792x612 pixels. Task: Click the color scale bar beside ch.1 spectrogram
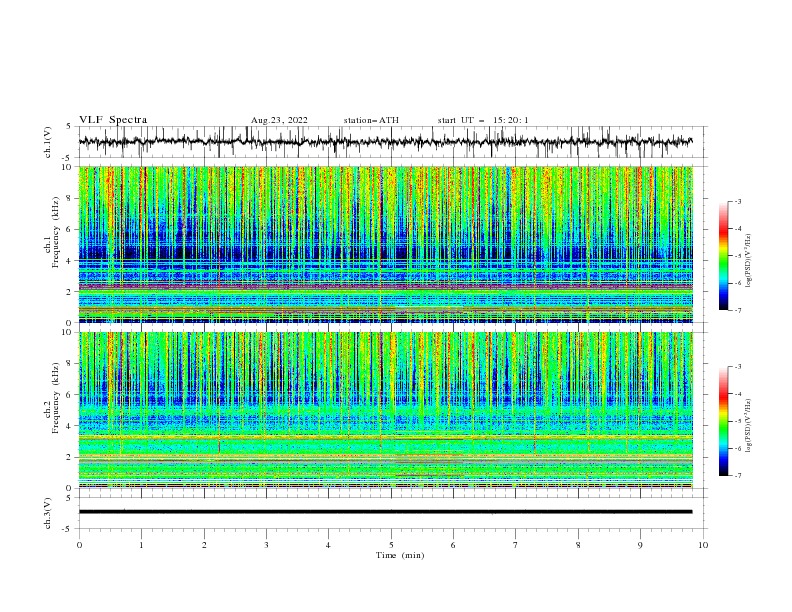(723, 256)
